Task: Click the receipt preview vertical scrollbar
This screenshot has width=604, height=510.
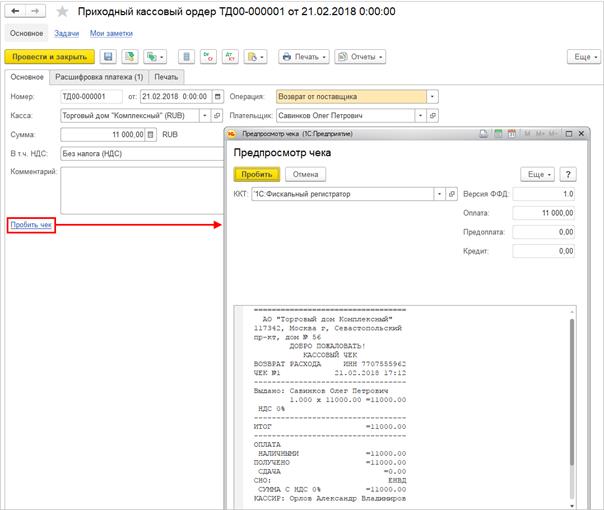Action: tap(571, 400)
